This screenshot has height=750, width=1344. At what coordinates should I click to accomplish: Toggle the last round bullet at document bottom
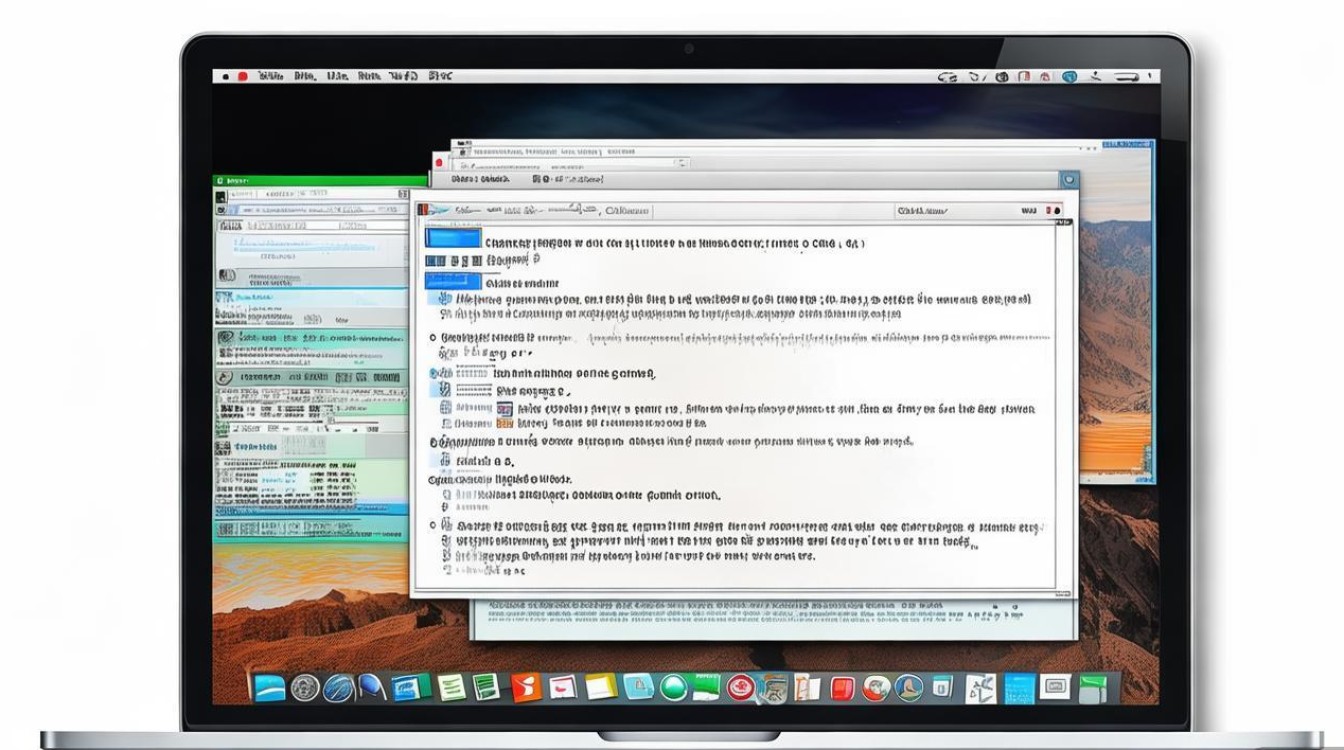(x=433, y=525)
